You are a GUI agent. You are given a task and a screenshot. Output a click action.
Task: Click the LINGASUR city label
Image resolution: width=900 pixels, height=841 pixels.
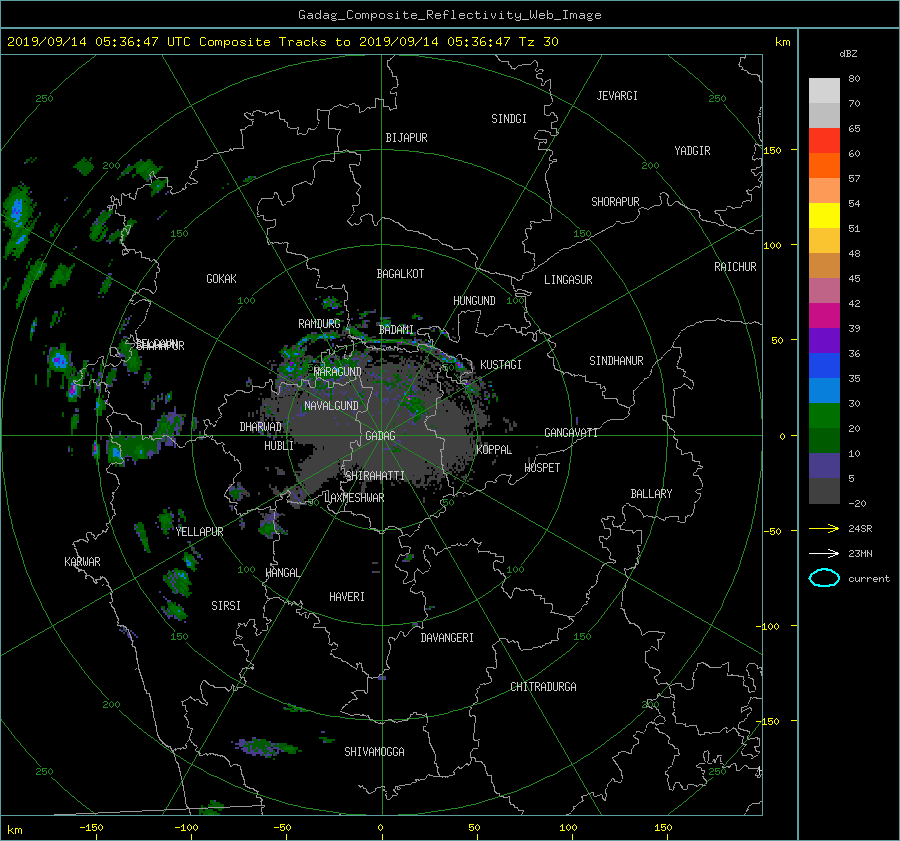point(568,280)
